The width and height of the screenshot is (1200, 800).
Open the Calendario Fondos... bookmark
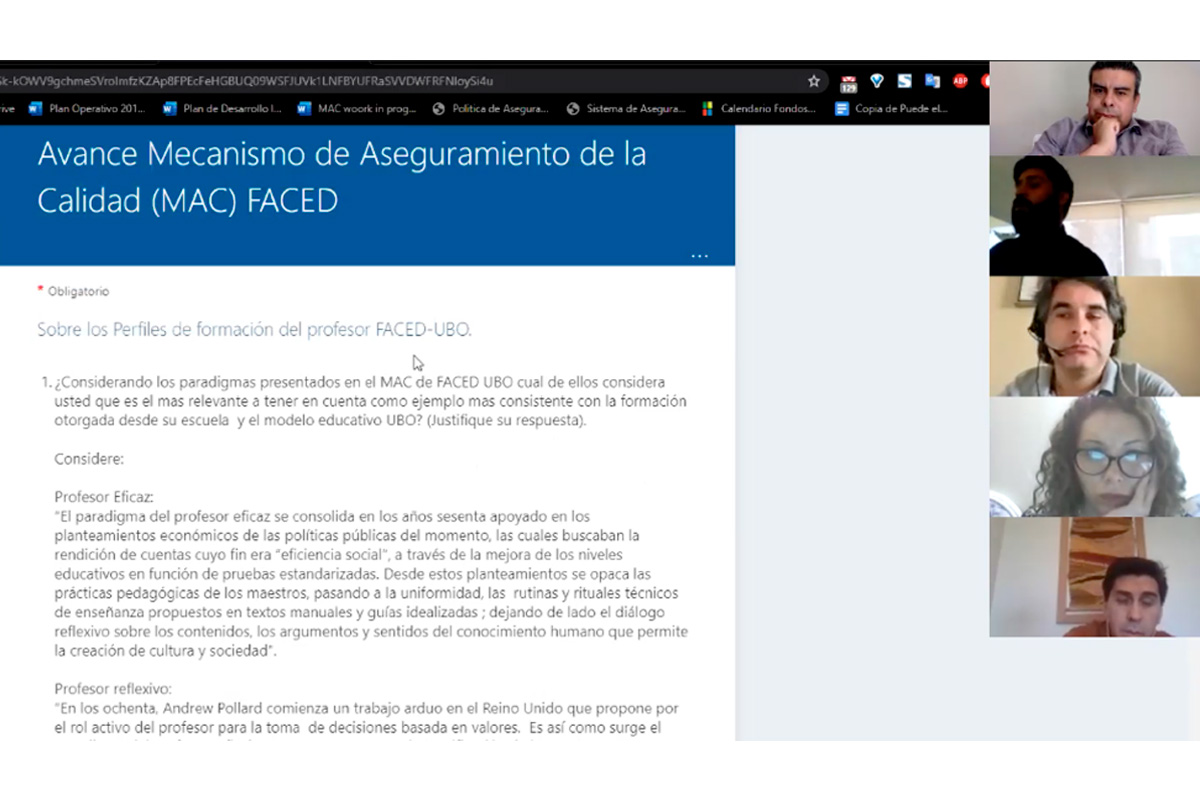[759, 109]
